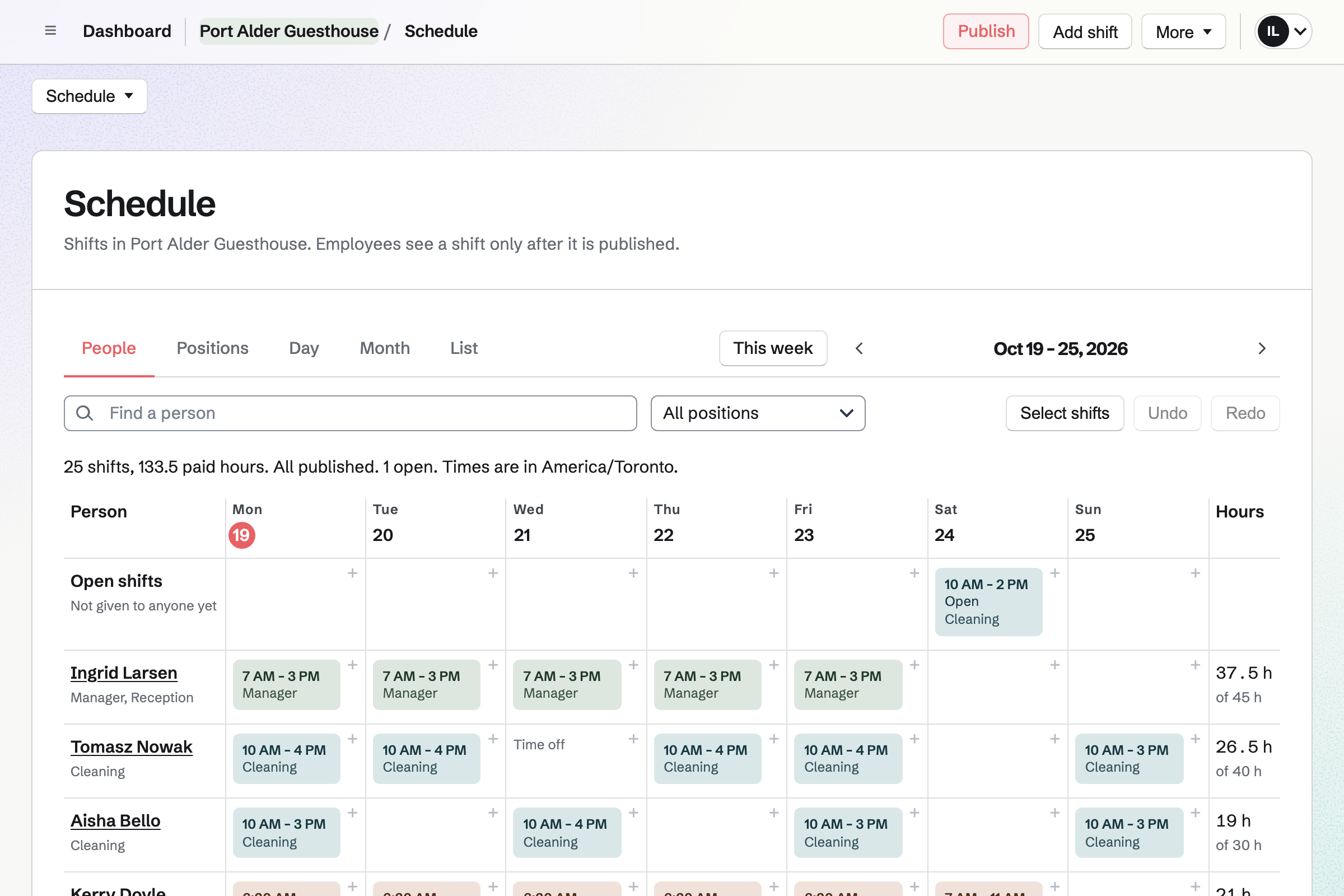The width and height of the screenshot is (1344, 896).
Task: Open Port Alder Guesthouse breadcrumb
Action: tap(288, 31)
